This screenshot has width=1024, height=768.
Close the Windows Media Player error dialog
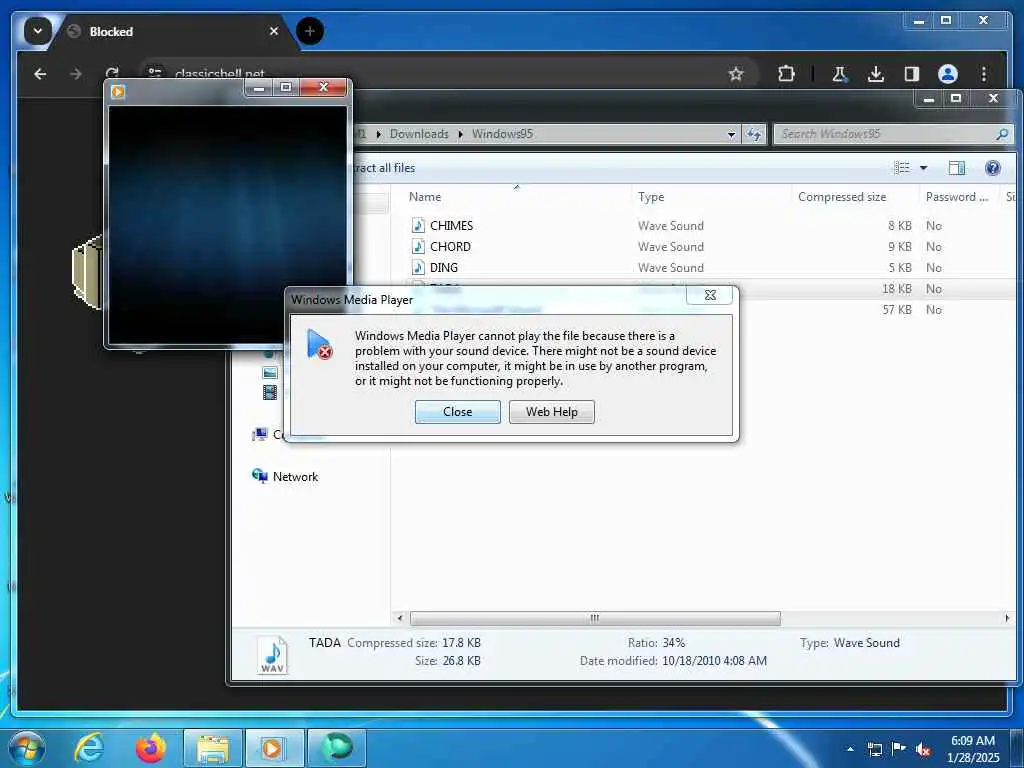click(457, 412)
